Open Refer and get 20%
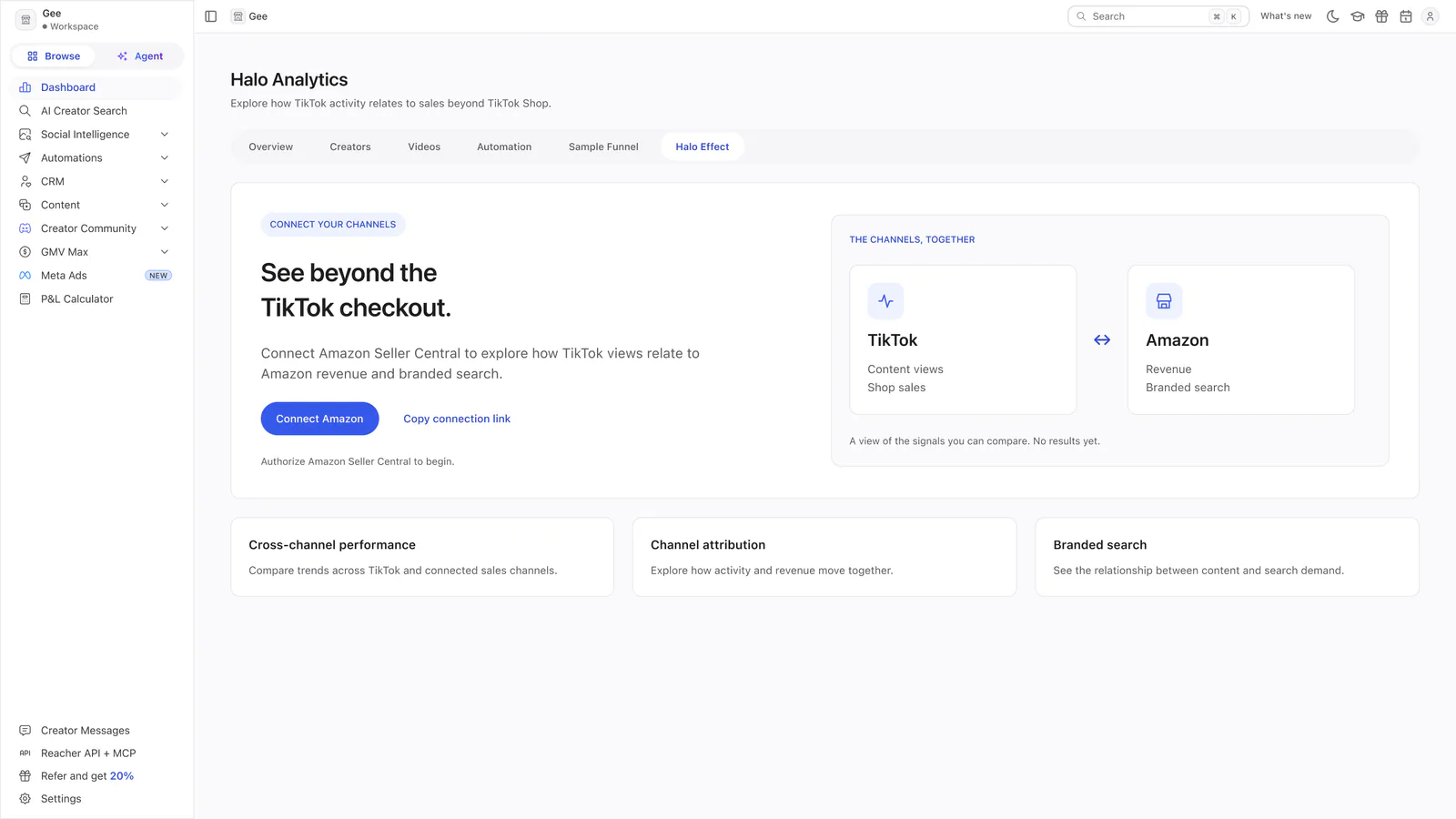The image size is (1456, 819). click(96, 776)
